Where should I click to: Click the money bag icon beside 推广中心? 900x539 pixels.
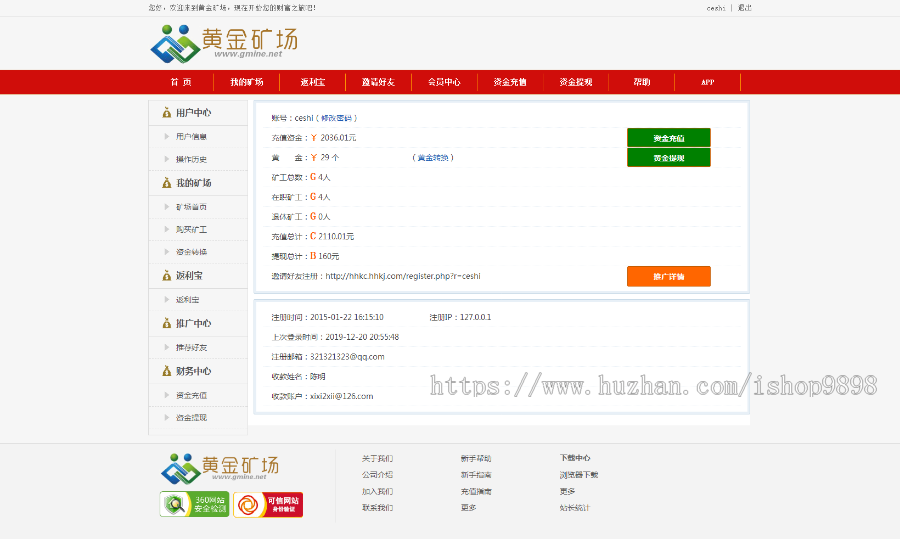point(166,323)
